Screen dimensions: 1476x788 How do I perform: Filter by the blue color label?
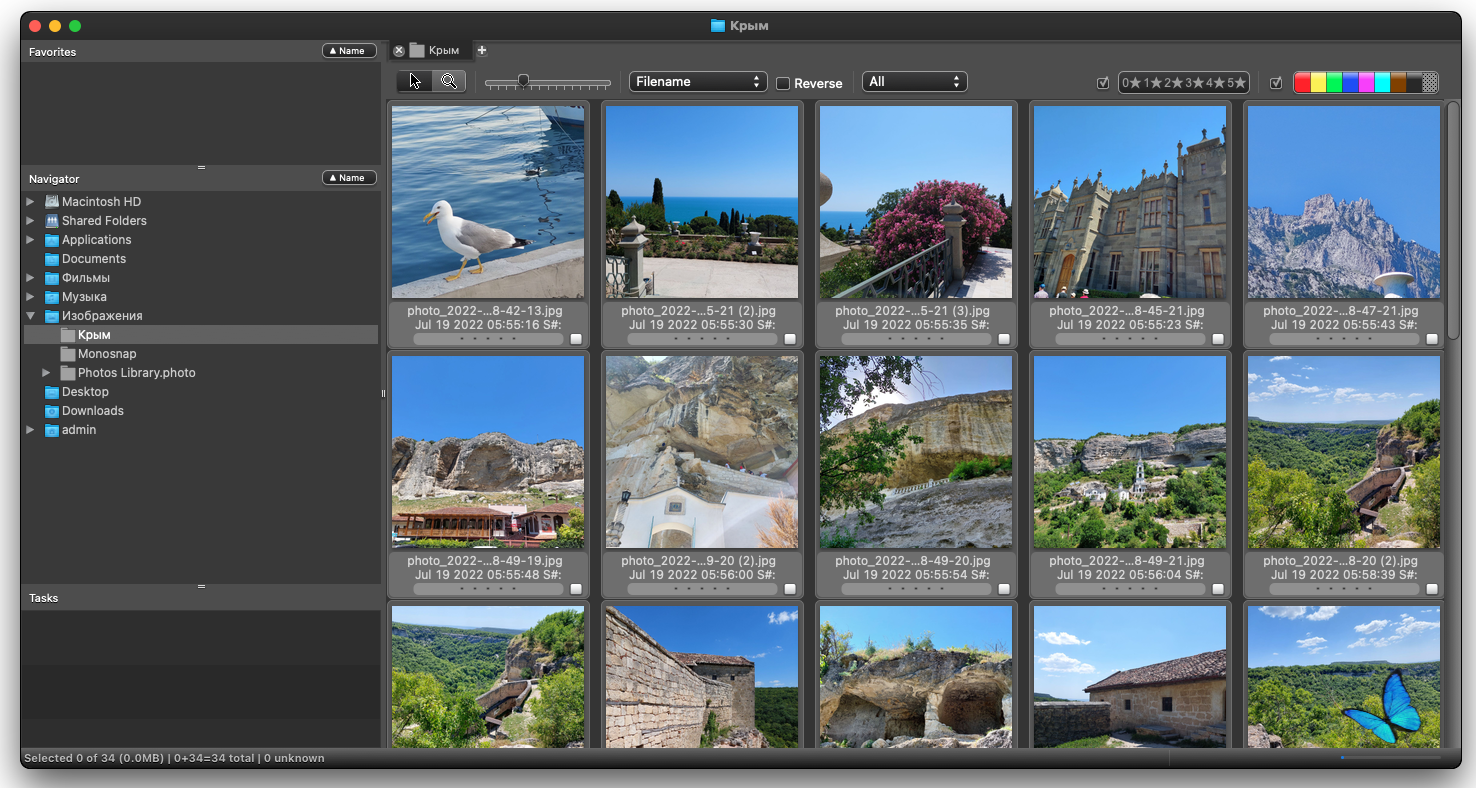point(1350,83)
